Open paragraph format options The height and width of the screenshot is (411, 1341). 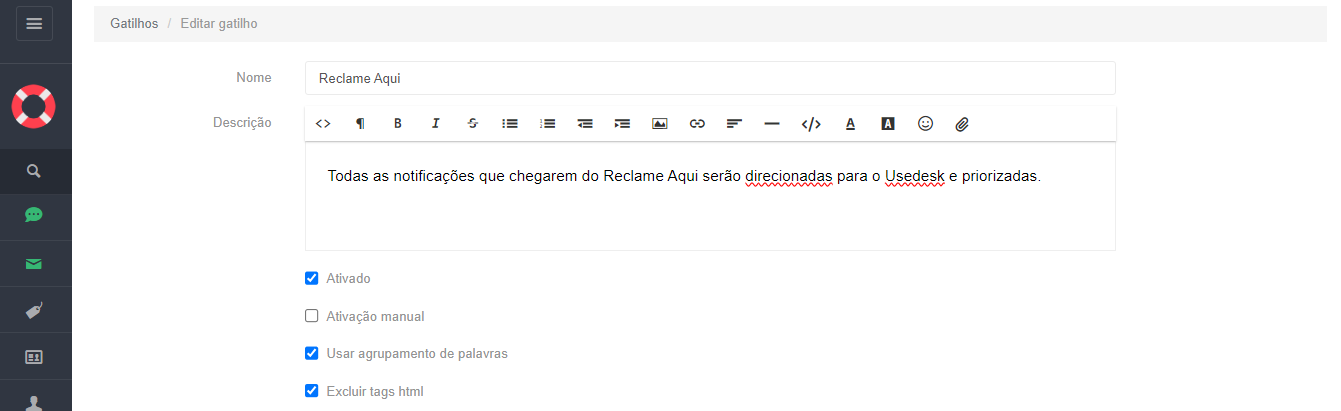point(360,124)
